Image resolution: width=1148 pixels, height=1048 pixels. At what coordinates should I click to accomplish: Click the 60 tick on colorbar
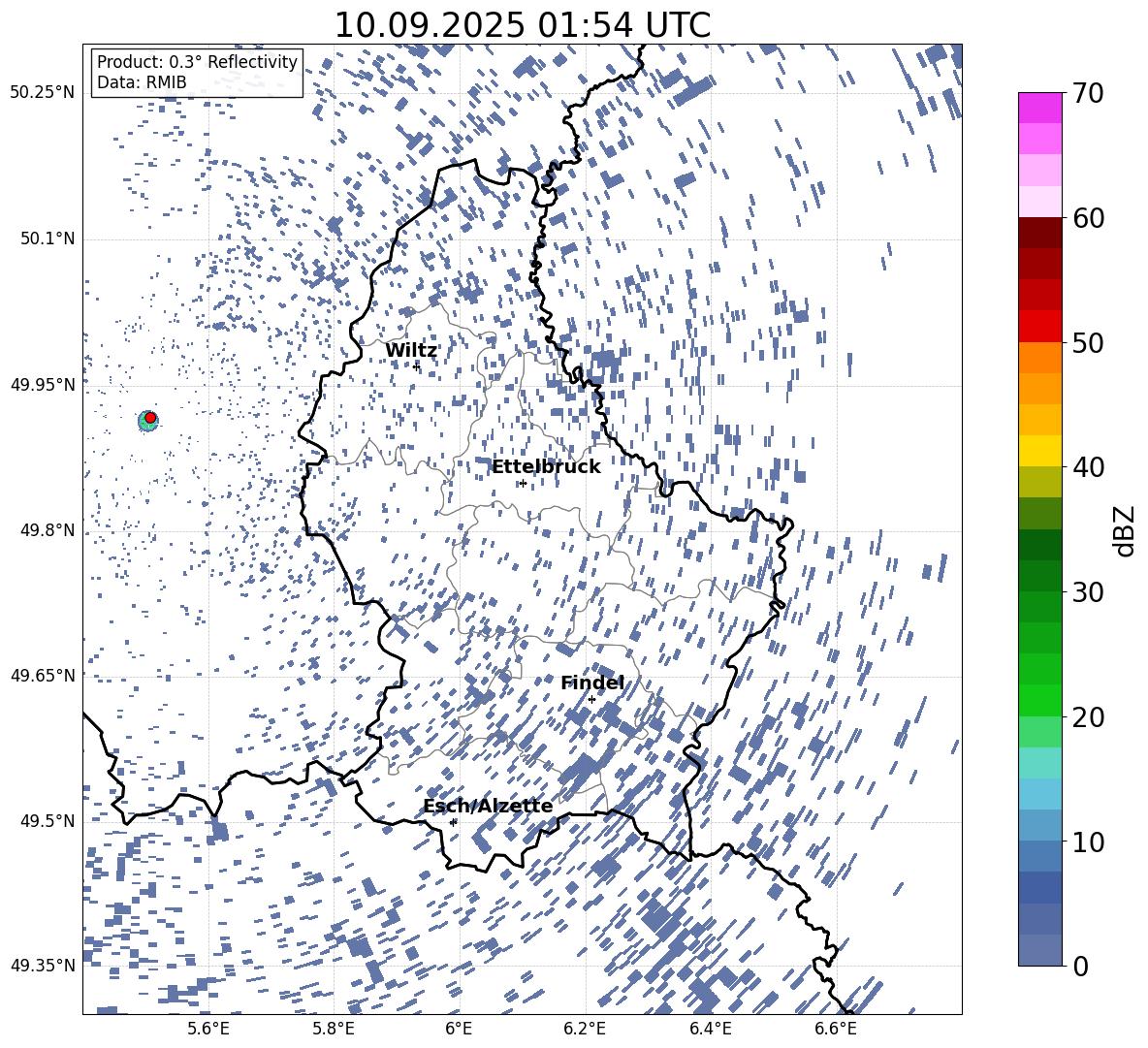tap(1088, 218)
